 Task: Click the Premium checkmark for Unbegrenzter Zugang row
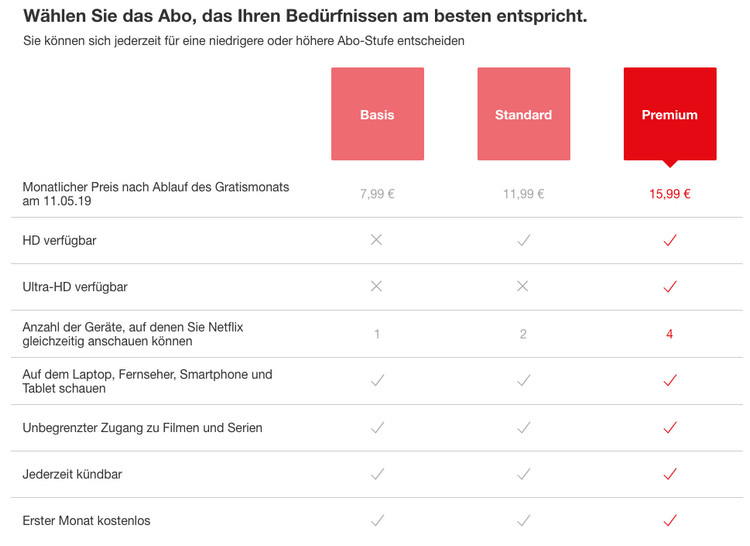tap(670, 427)
